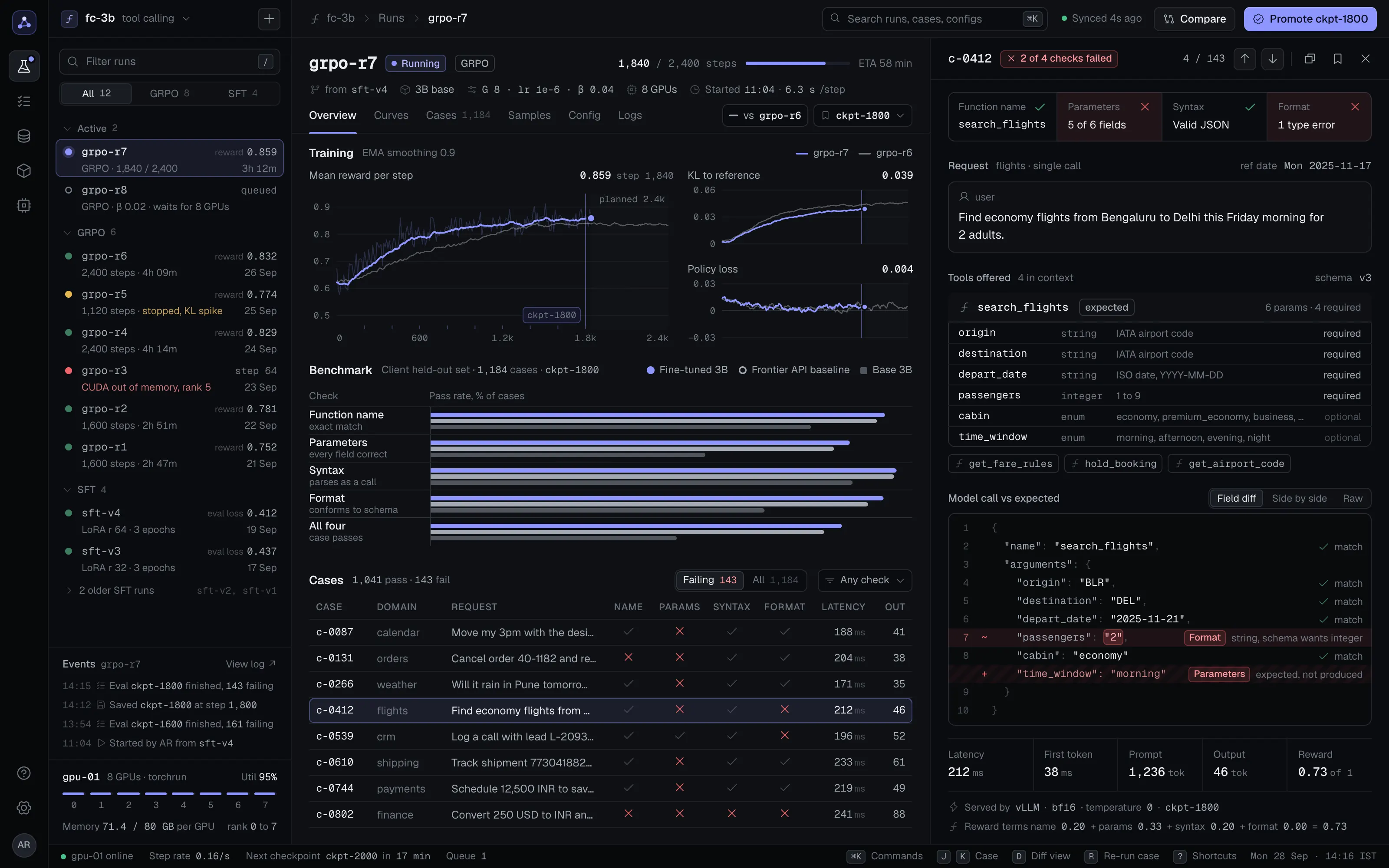This screenshot has height=868, width=1389.
Task: Open the fc-3b tool calling project dropdown
Action: [x=126, y=18]
